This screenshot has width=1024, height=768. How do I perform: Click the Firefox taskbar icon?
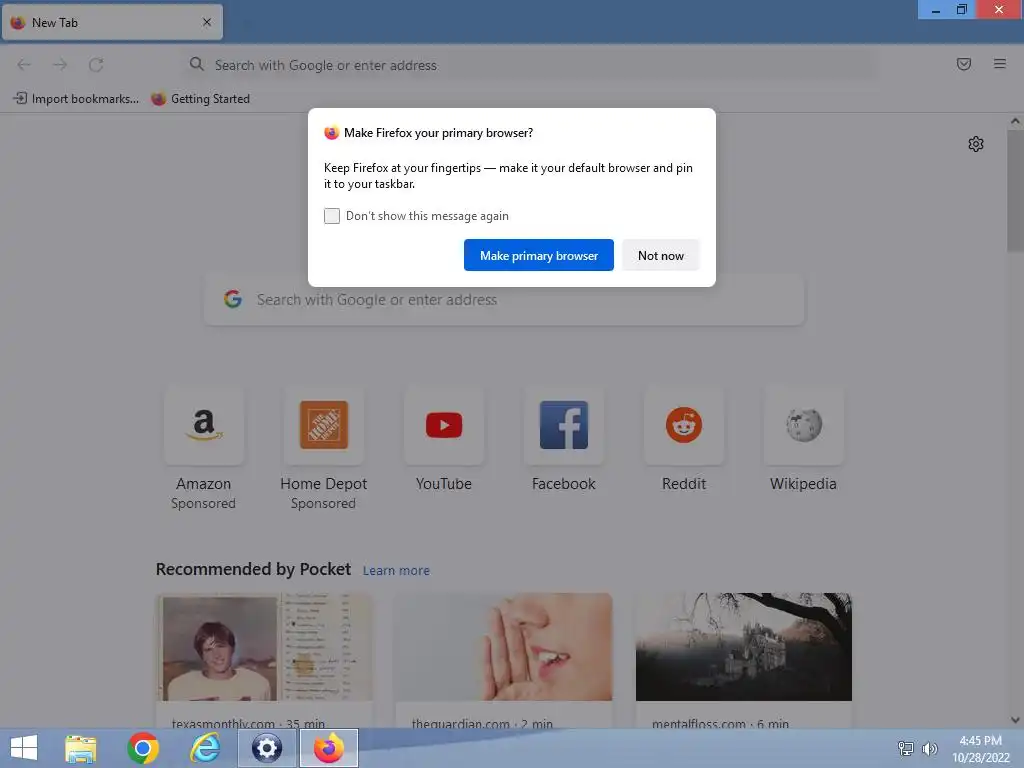pyautogui.click(x=328, y=748)
